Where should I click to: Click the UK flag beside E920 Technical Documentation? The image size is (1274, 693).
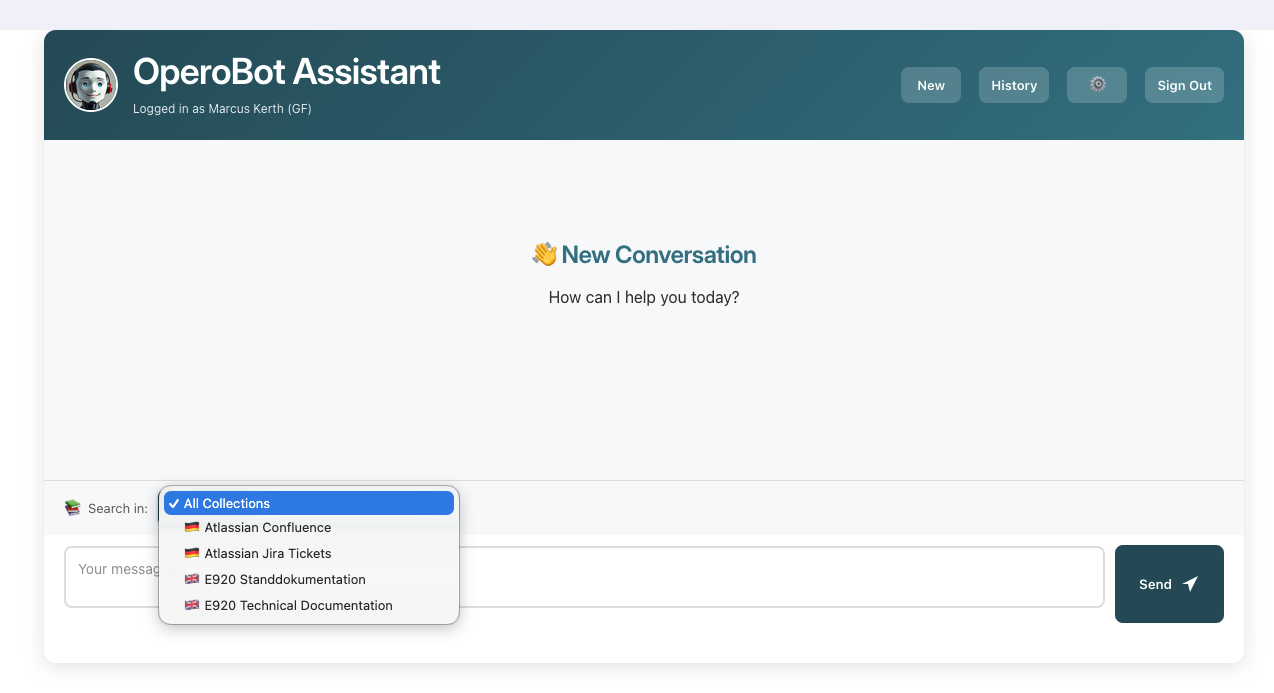point(191,605)
